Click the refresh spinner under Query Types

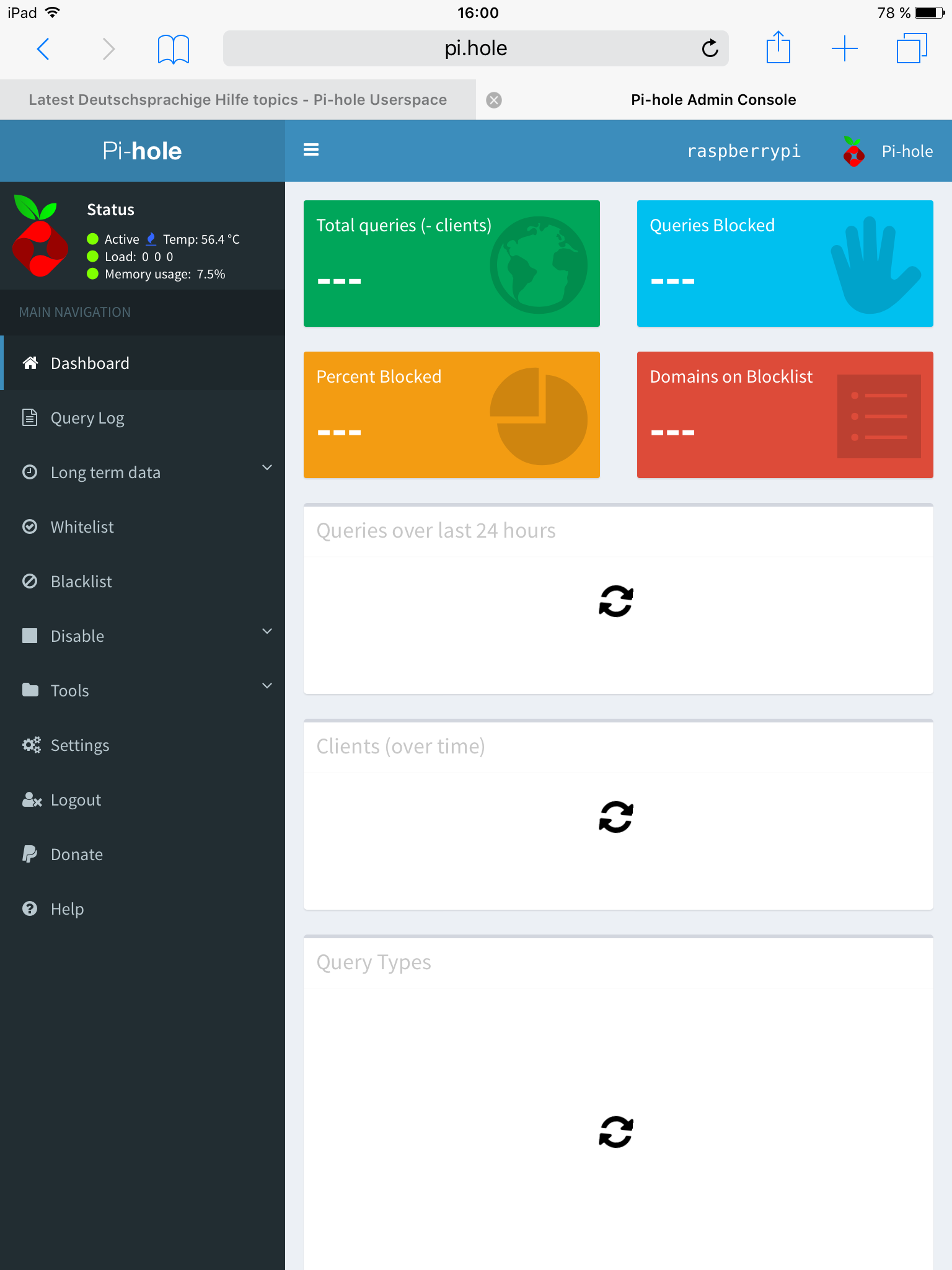coord(616,1132)
